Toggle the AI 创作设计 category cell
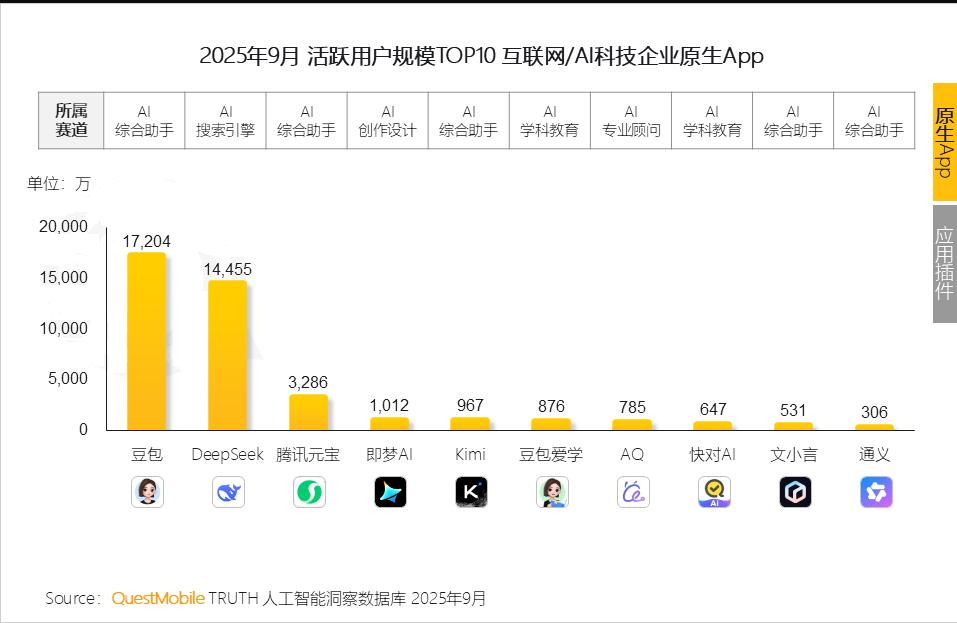Viewport: 957px width, 623px height. (387, 120)
